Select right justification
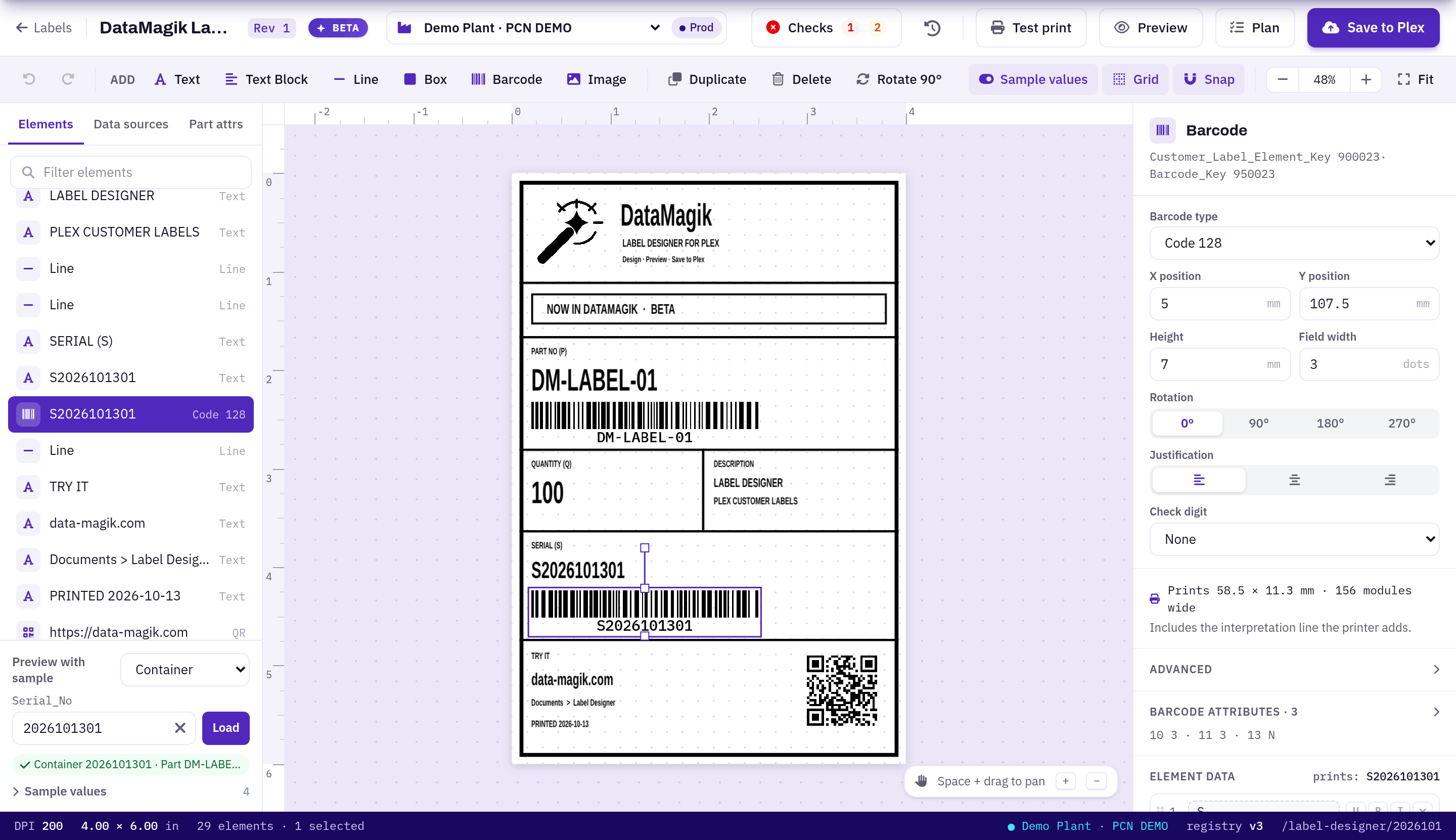Viewport: 1456px width, 840px height. pos(1390,480)
